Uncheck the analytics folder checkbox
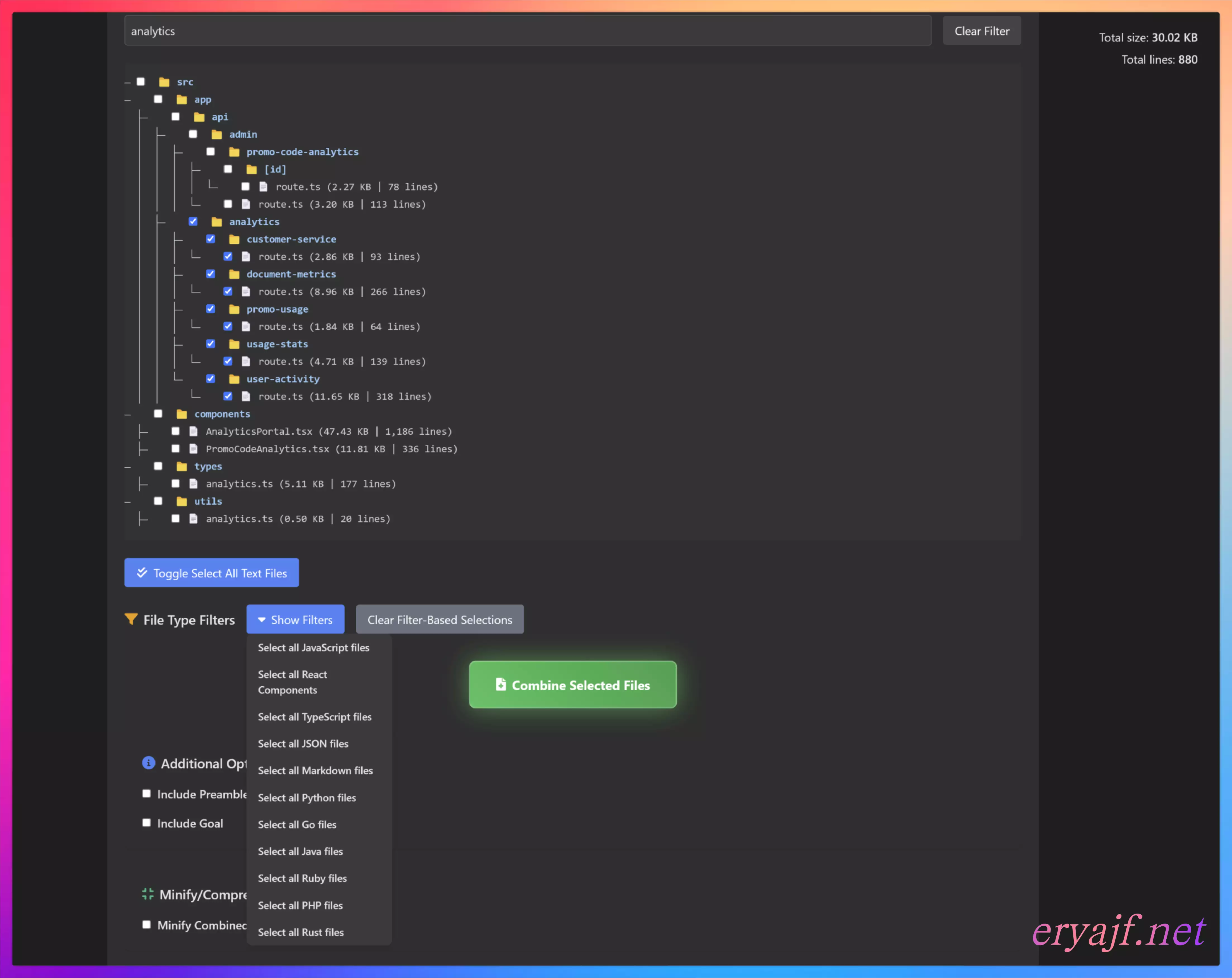1232x978 pixels. (193, 222)
